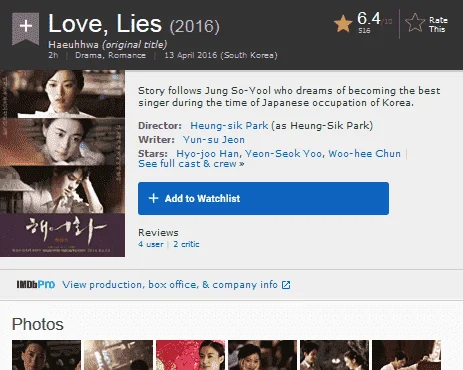Image resolution: width=463 pixels, height=370 pixels.
Task: Open the Love, Lies movie poster
Action: pyautogui.click(x=62, y=163)
